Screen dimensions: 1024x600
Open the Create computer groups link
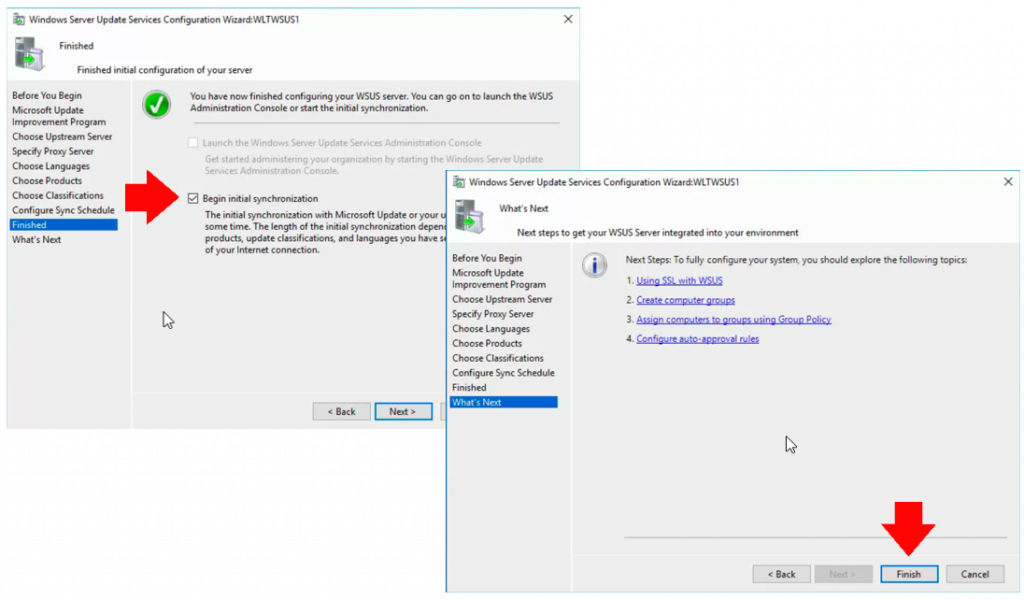[685, 300]
